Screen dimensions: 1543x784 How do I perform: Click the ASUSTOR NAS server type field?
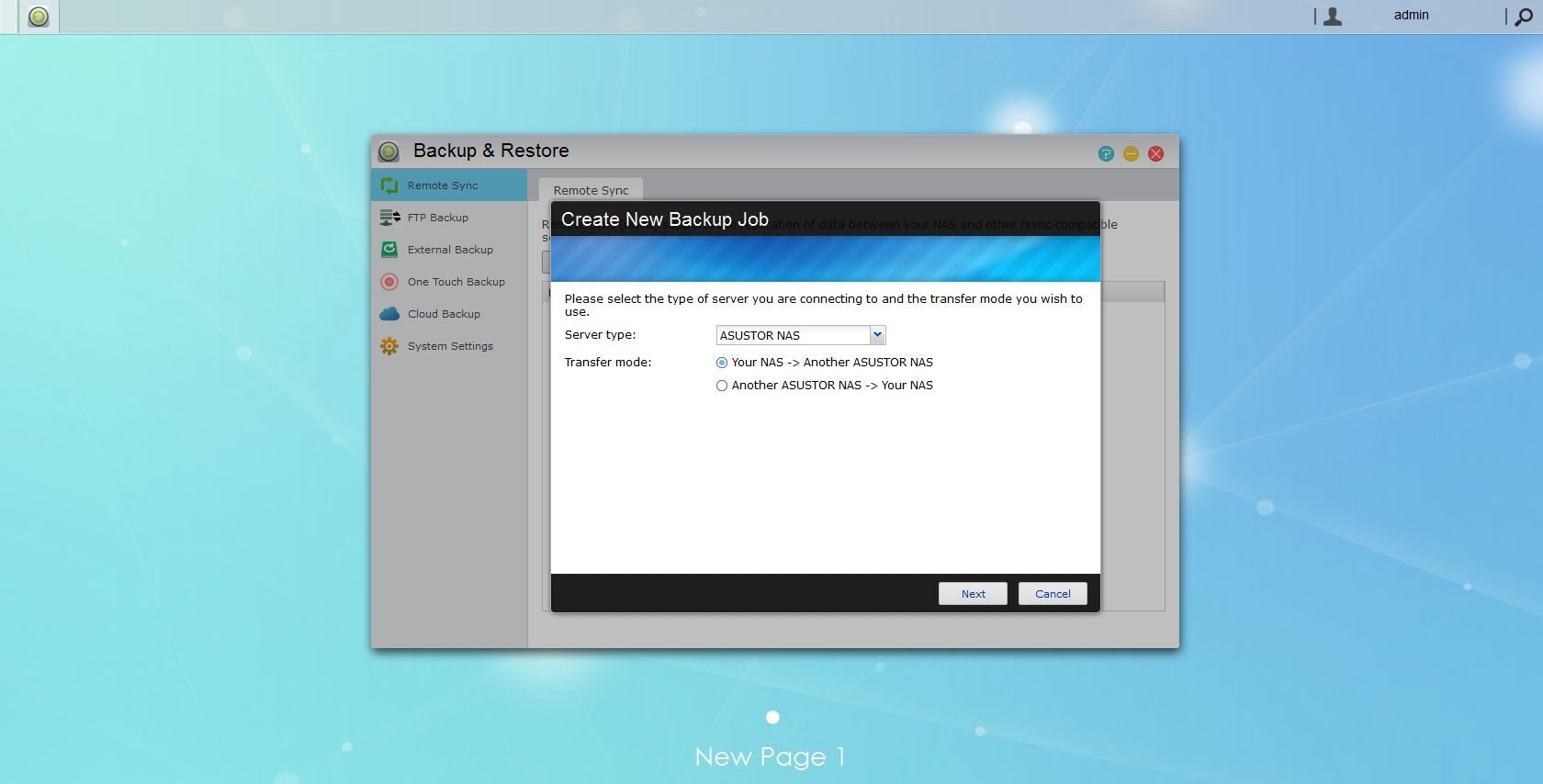click(793, 335)
